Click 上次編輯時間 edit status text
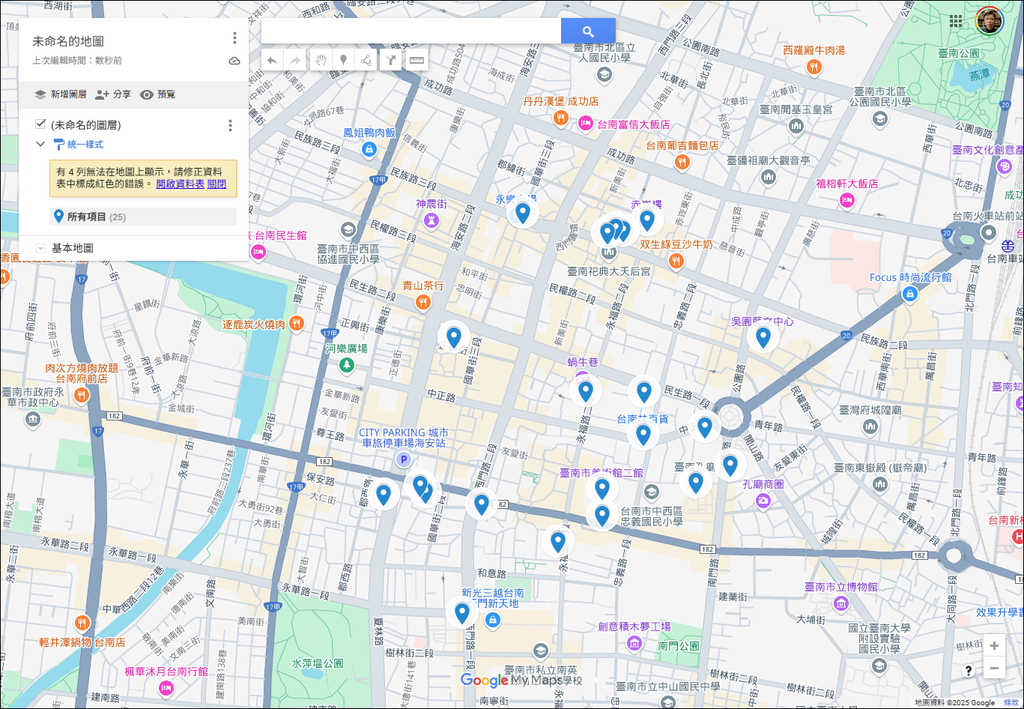1024x709 pixels. pyautogui.click(x=77, y=61)
